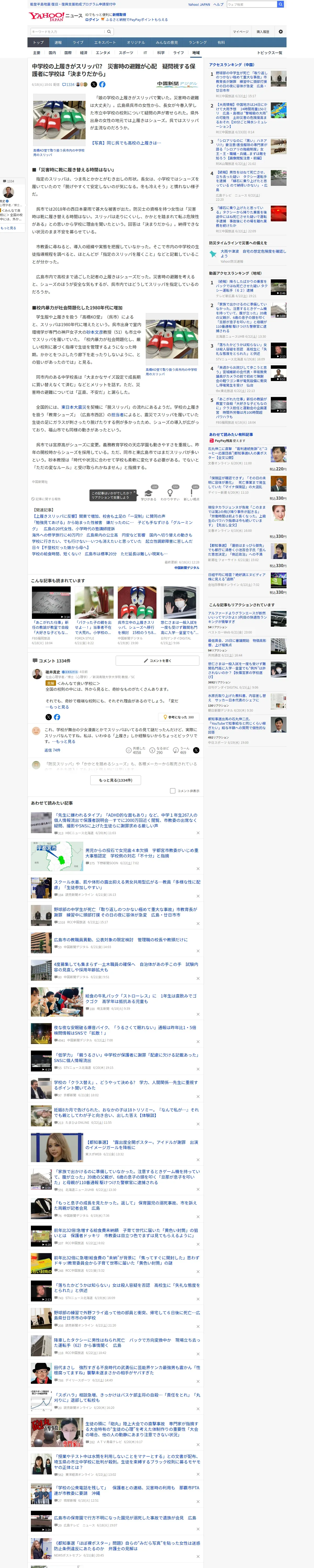Open the ライブ tab in blue navigation
314x1568 pixels.
pyautogui.click(x=78, y=43)
